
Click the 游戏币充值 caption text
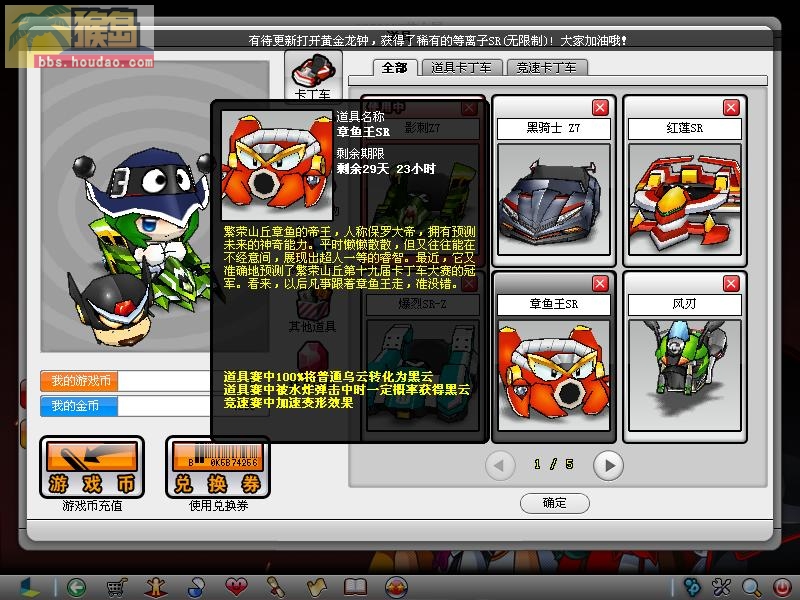tap(92, 506)
